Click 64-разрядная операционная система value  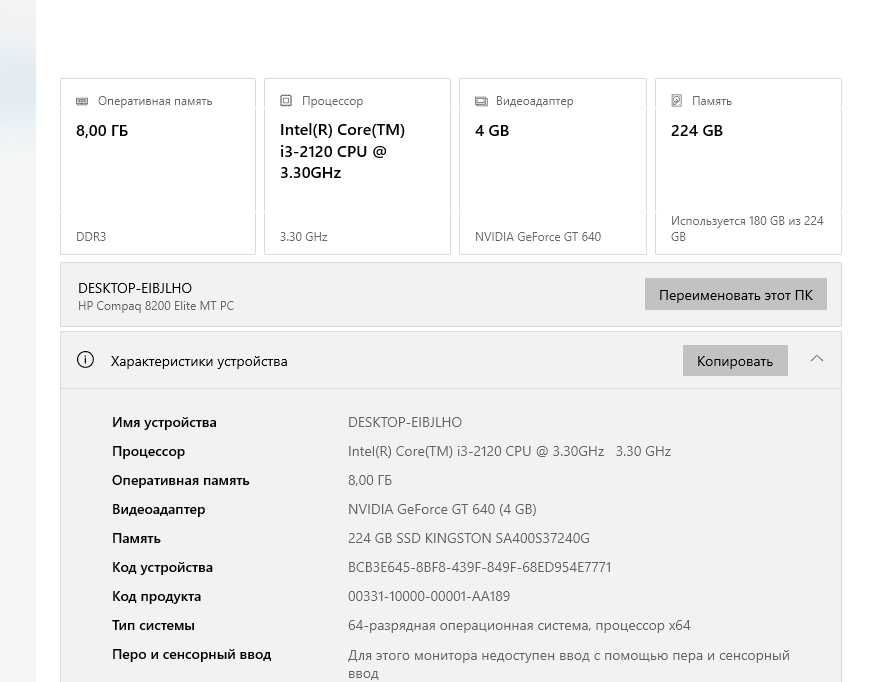tap(519, 626)
